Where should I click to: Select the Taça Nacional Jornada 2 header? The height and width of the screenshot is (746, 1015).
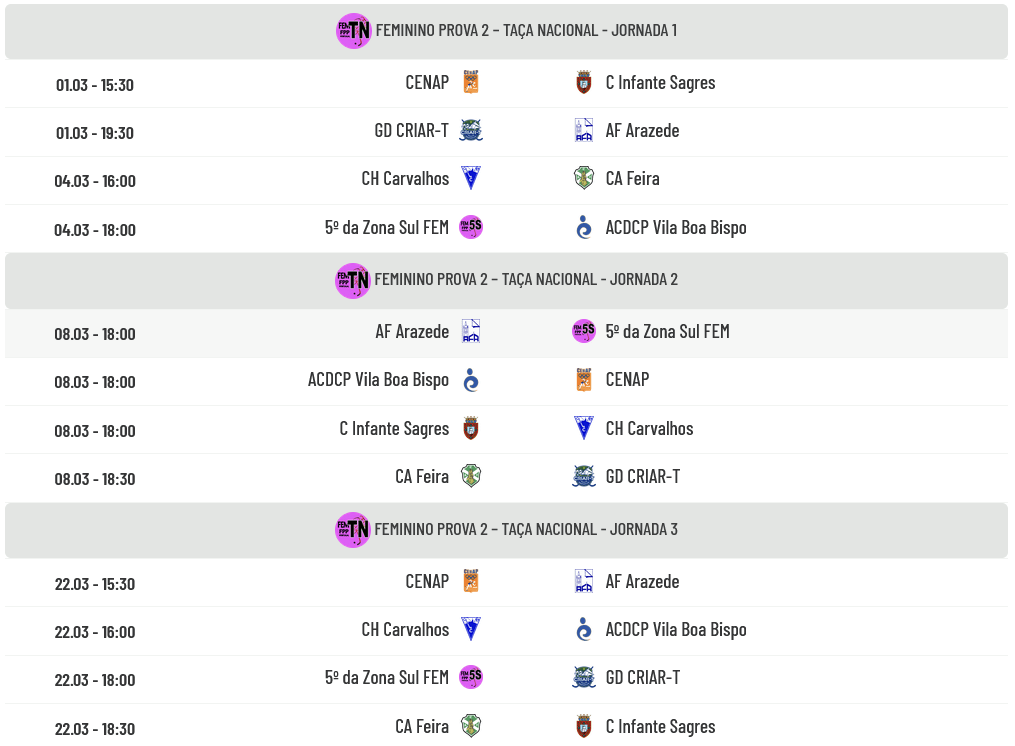pyautogui.click(x=526, y=280)
